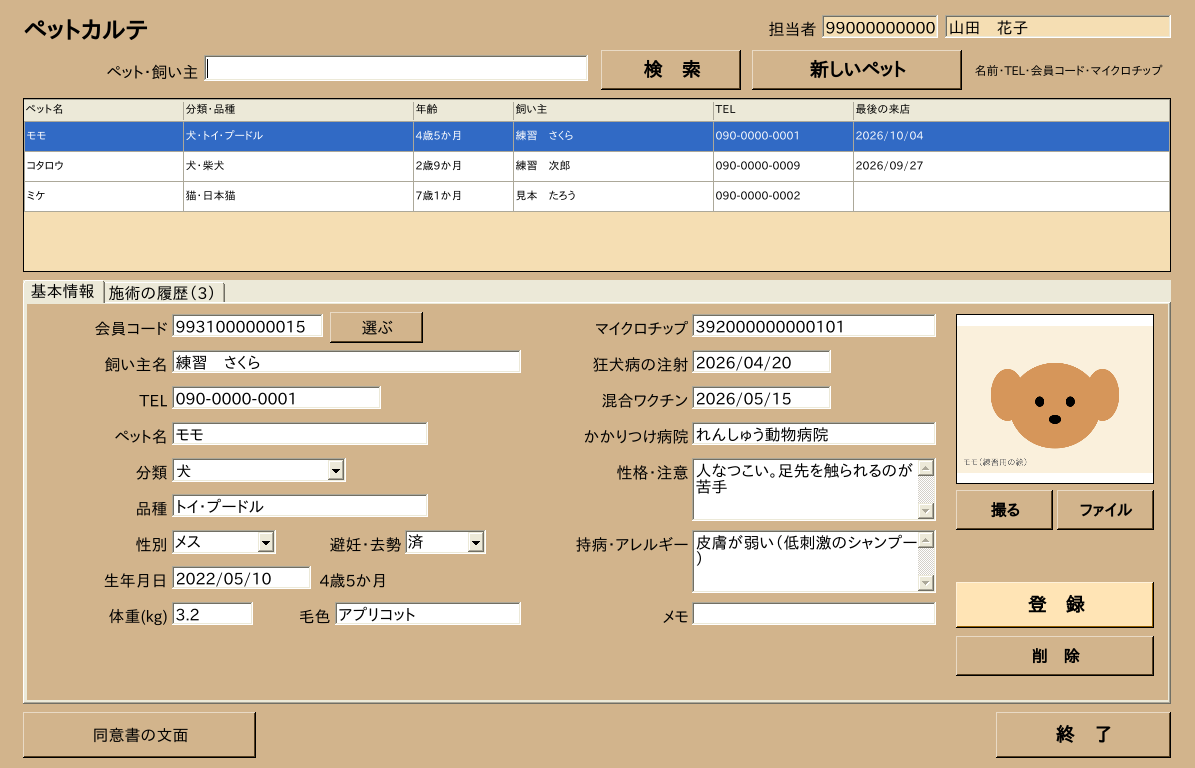Viewport: 1195px width, 768px height.
Task: Click the 生年月日 date field
Action: click(x=242, y=578)
